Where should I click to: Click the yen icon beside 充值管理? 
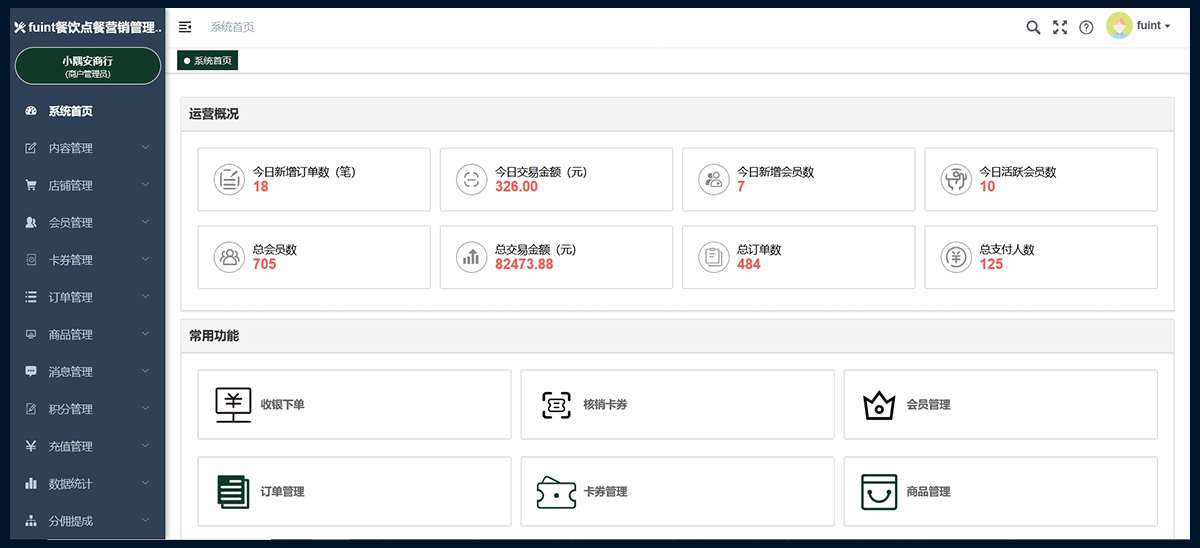click(30, 446)
